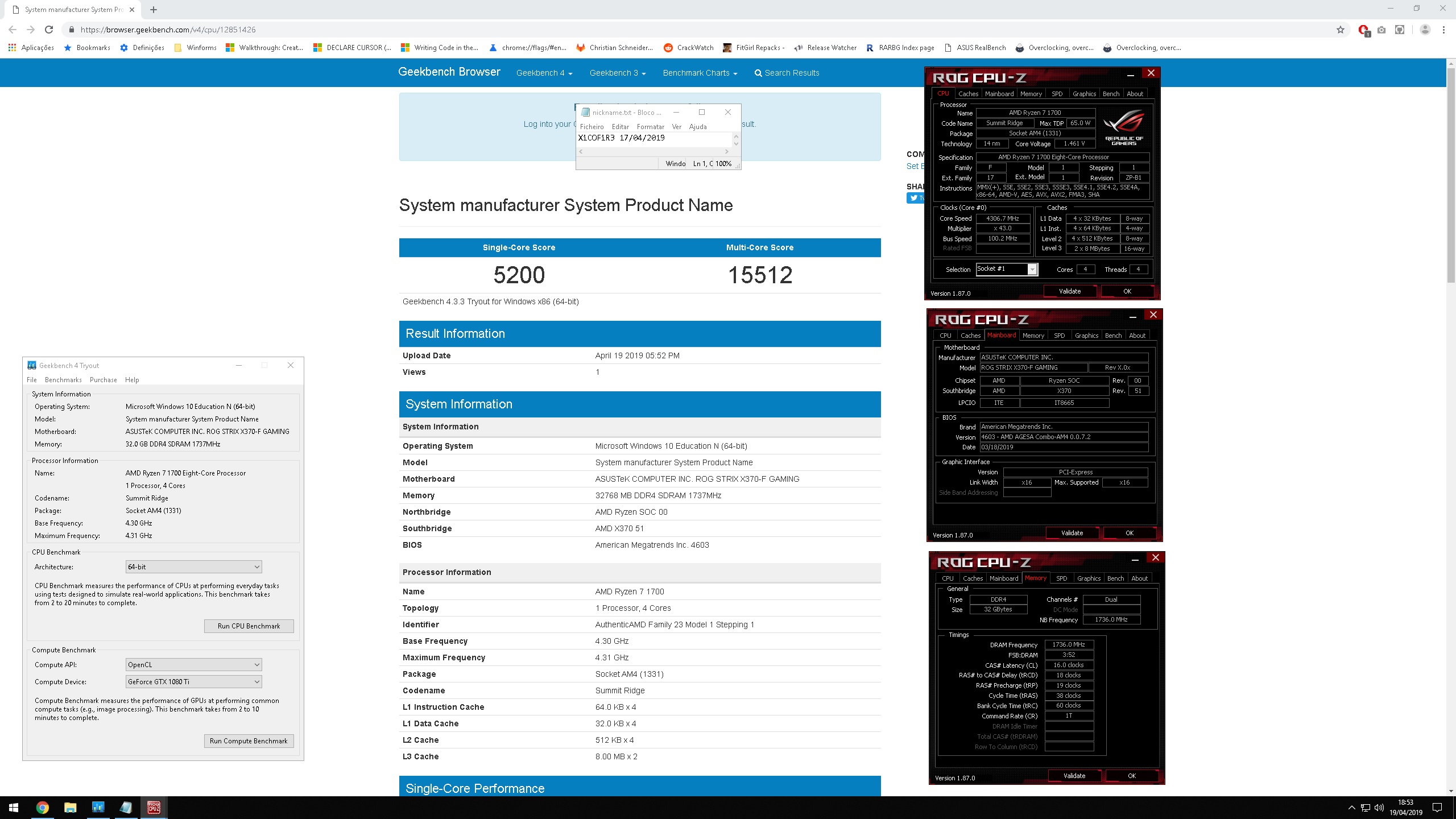Open Release Watcher bookmark

(x=825, y=48)
